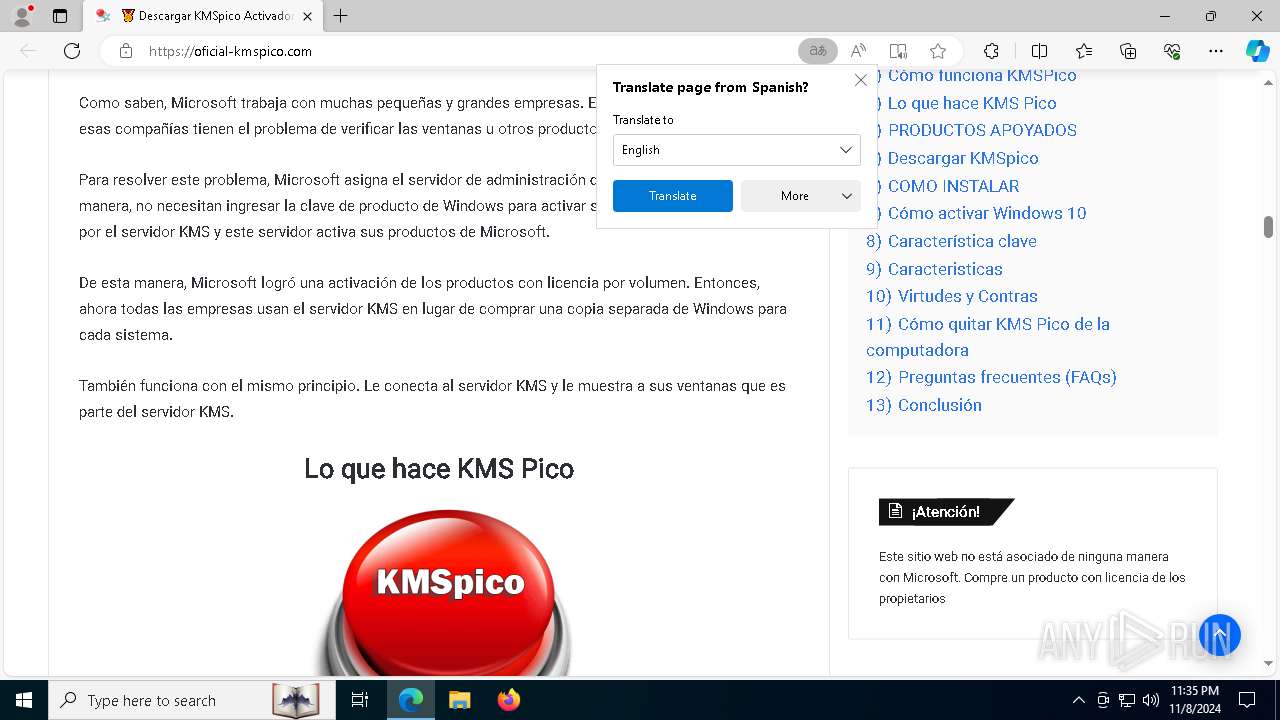Close the translate popup

pyautogui.click(x=860, y=80)
